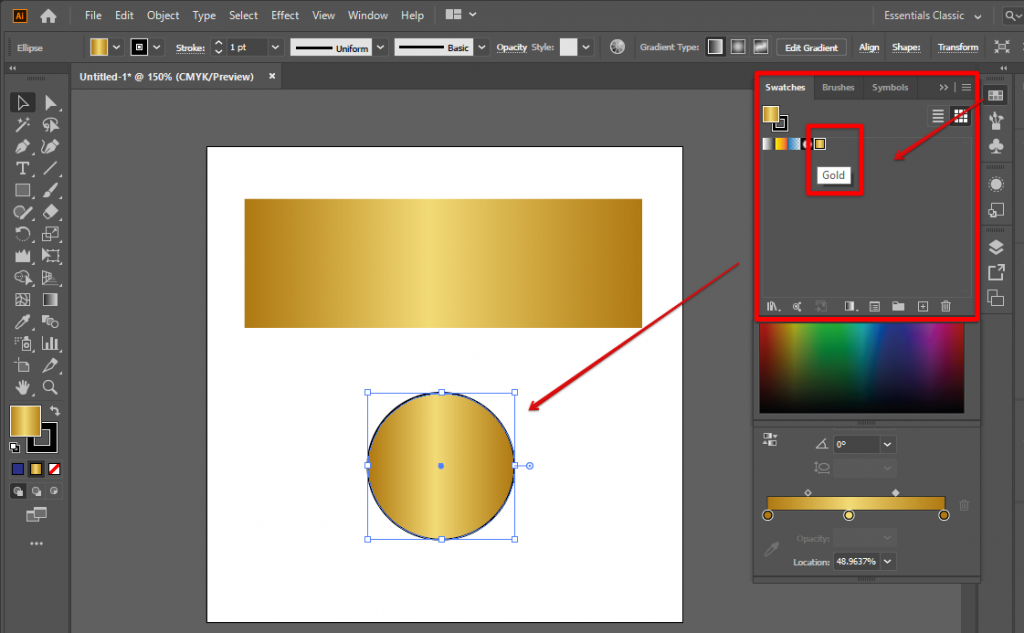Select the Gold swatch
Viewport: 1024px width, 633px height.
click(x=819, y=143)
